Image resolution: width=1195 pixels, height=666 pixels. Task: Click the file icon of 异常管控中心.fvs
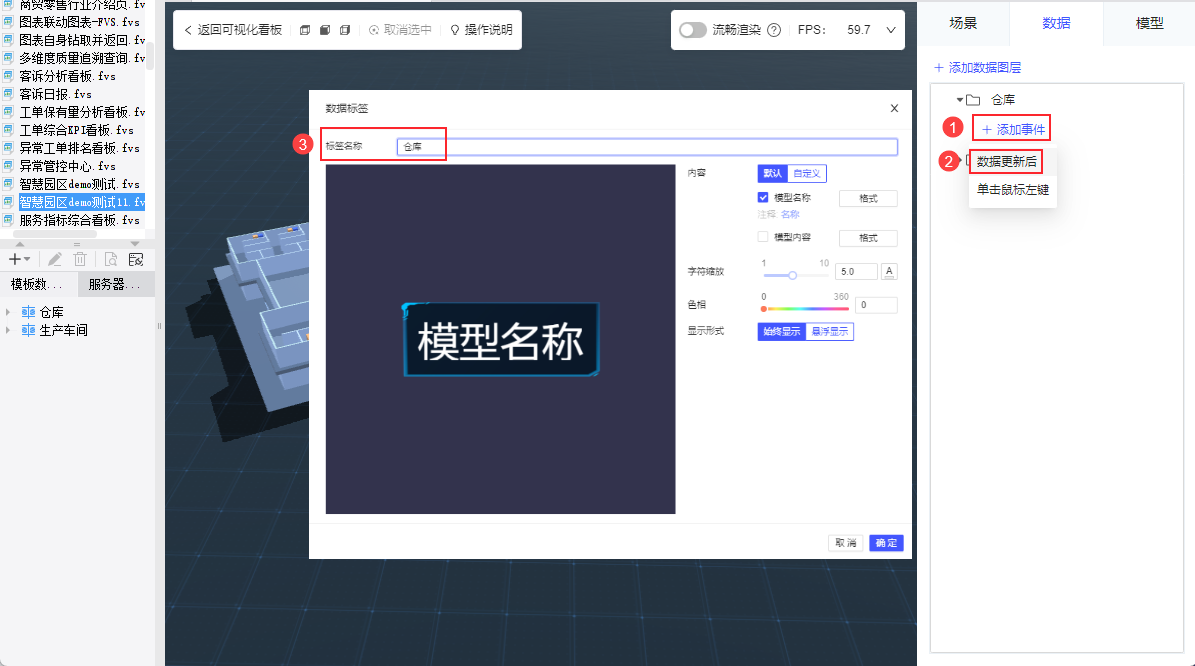tap(8, 166)
